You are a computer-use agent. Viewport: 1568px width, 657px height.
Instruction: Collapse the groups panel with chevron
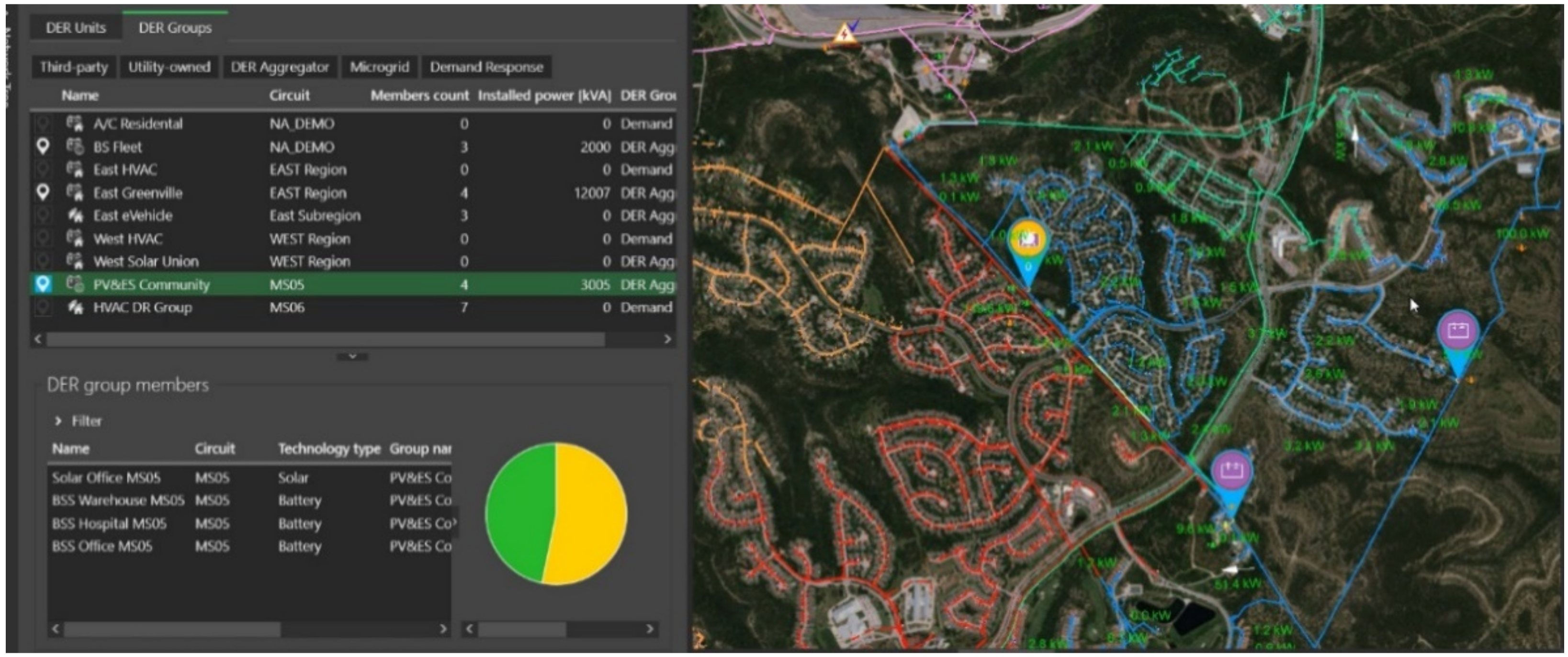tap(352, 357)
